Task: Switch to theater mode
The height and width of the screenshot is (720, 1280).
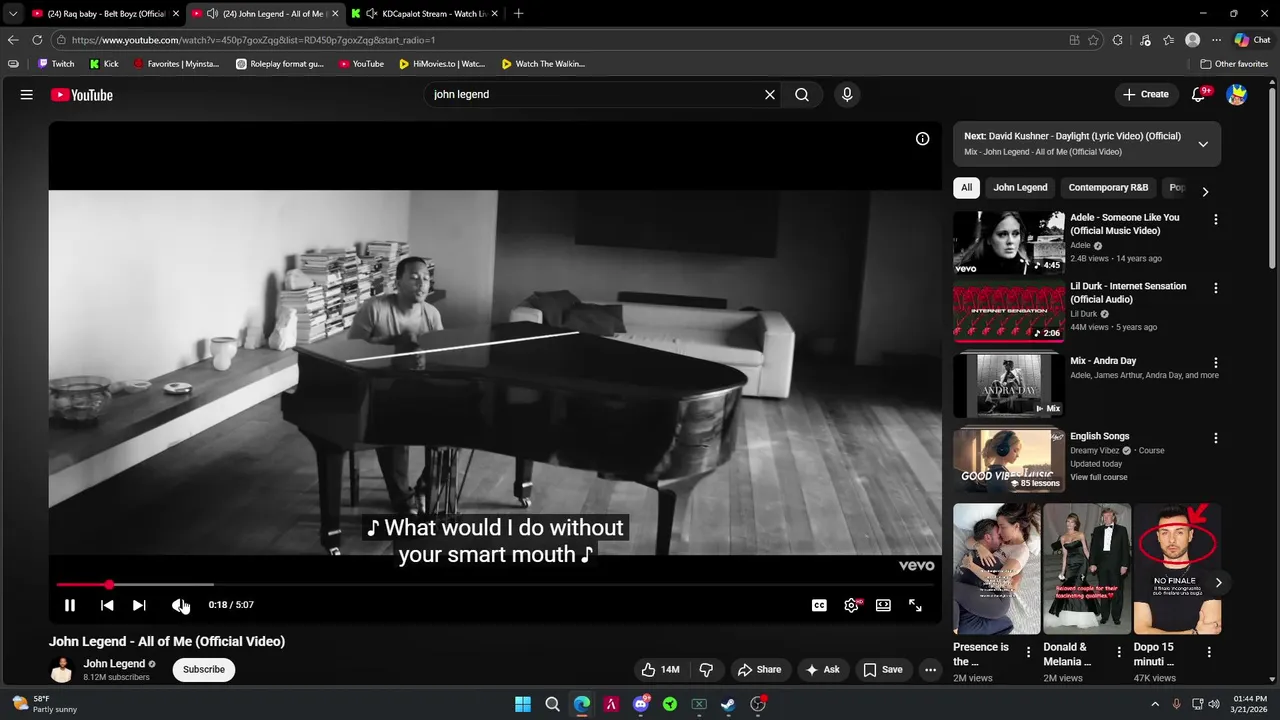Action: [883, 605]
